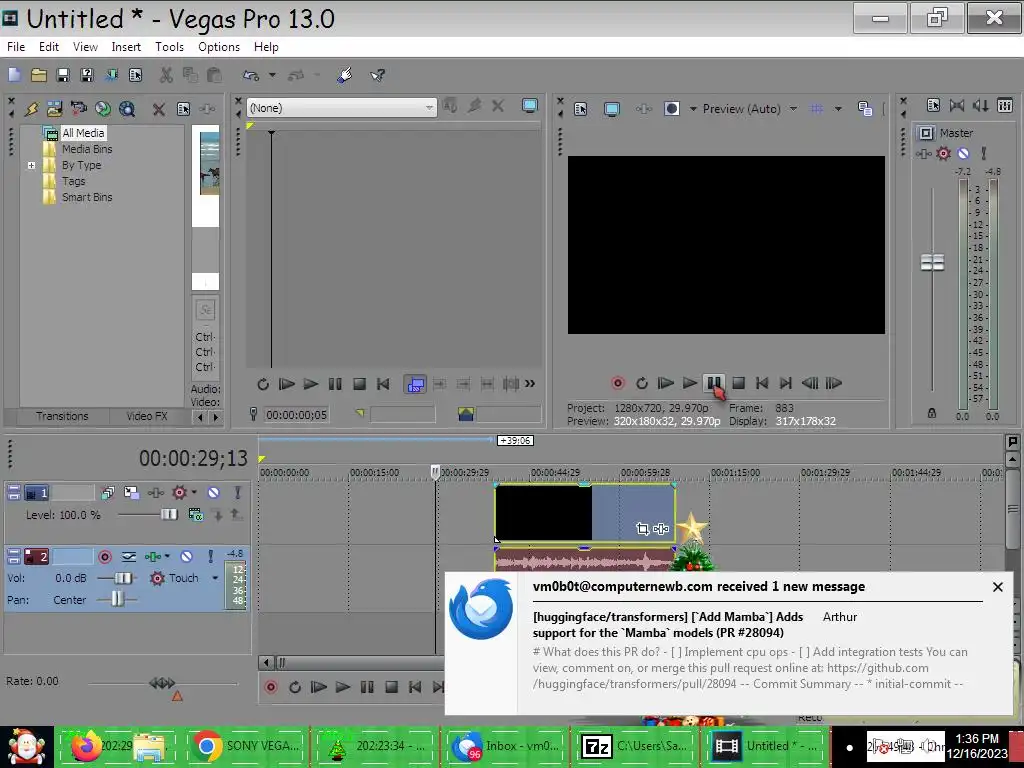Open the Options menu
The image size is (1024, 768).
tap(219, 47)
